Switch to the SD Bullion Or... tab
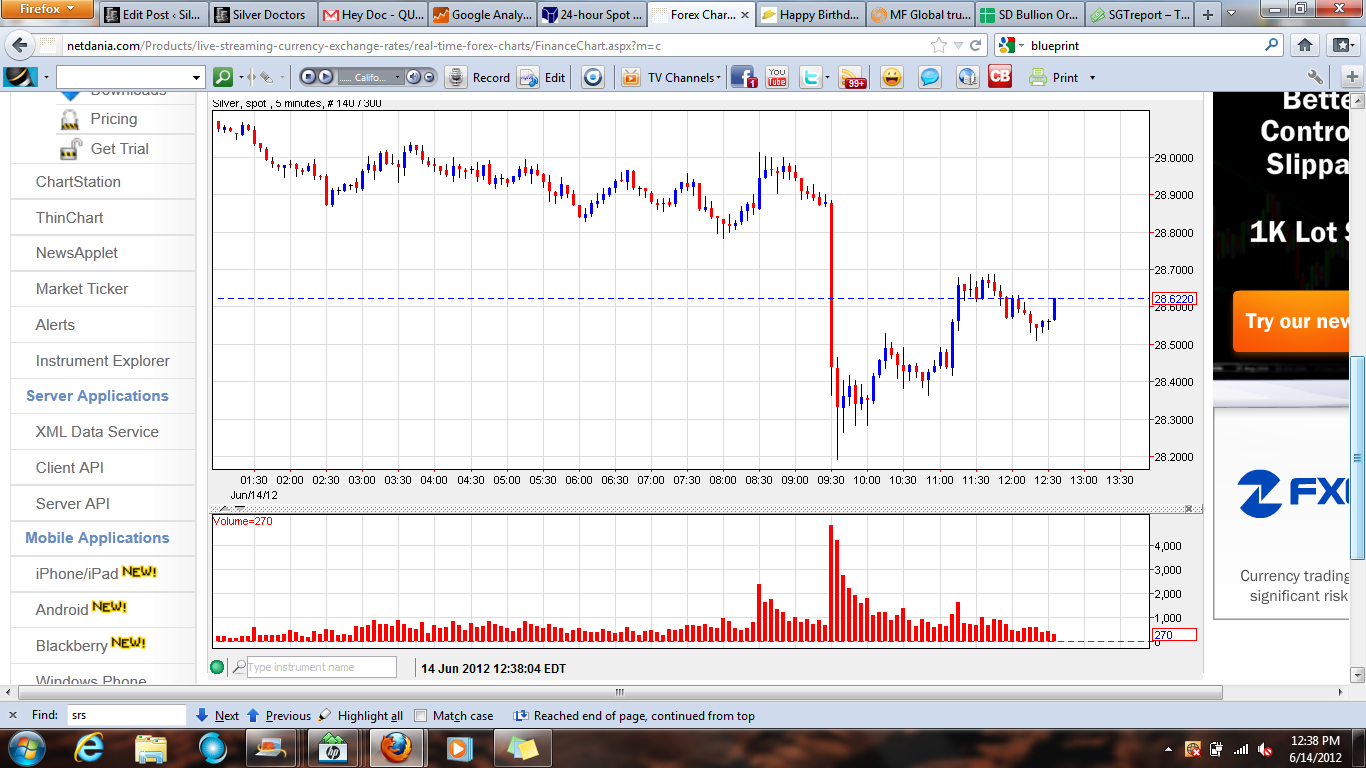 (x=1029, y=15)
